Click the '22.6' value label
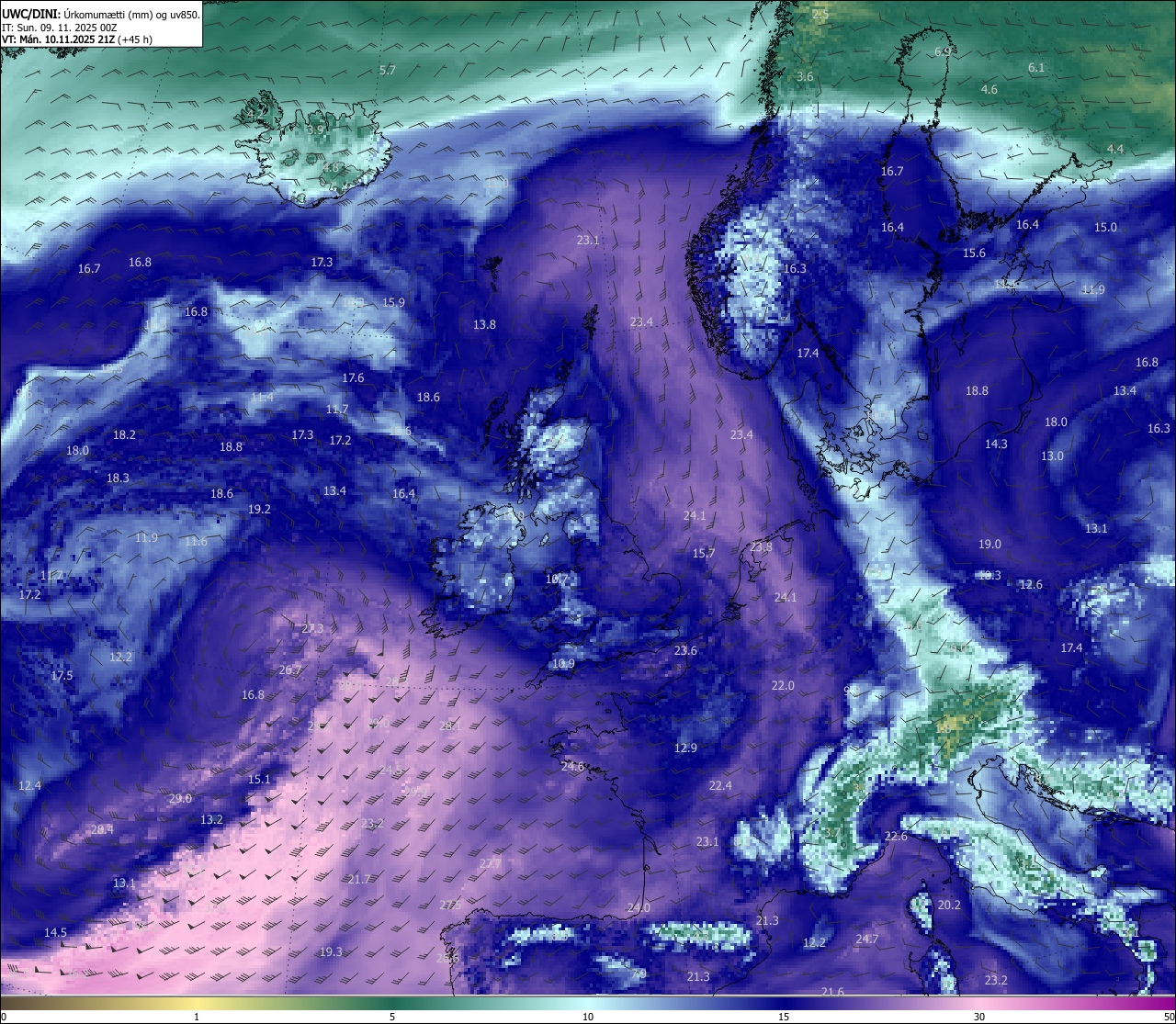The height and width of the screenshot is (1024, 1176). 896,836
